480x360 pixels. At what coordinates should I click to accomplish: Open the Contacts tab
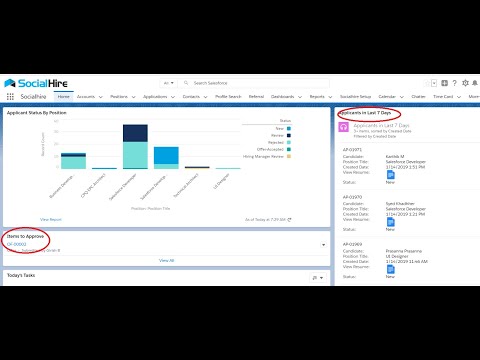click(191, 97)
